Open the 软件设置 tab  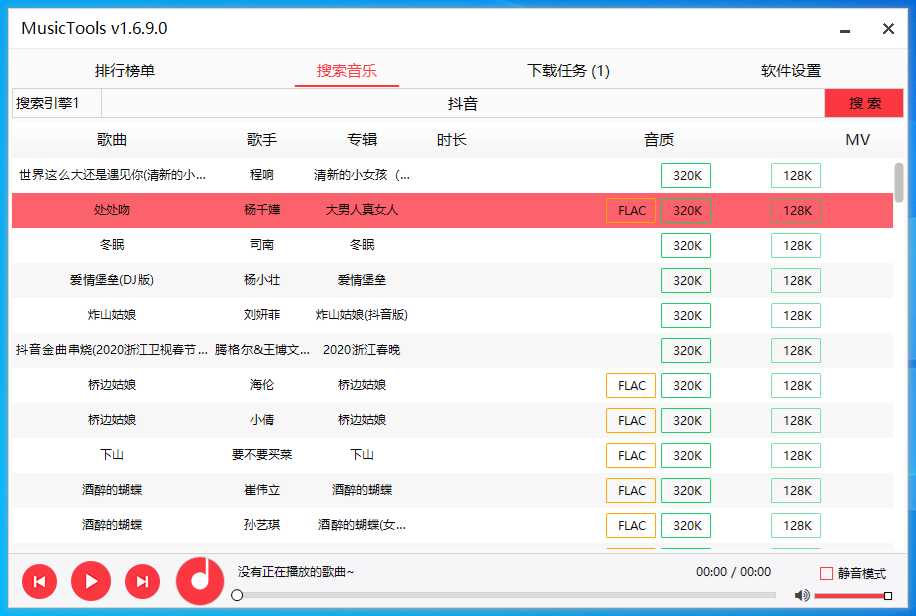(790, 71)
